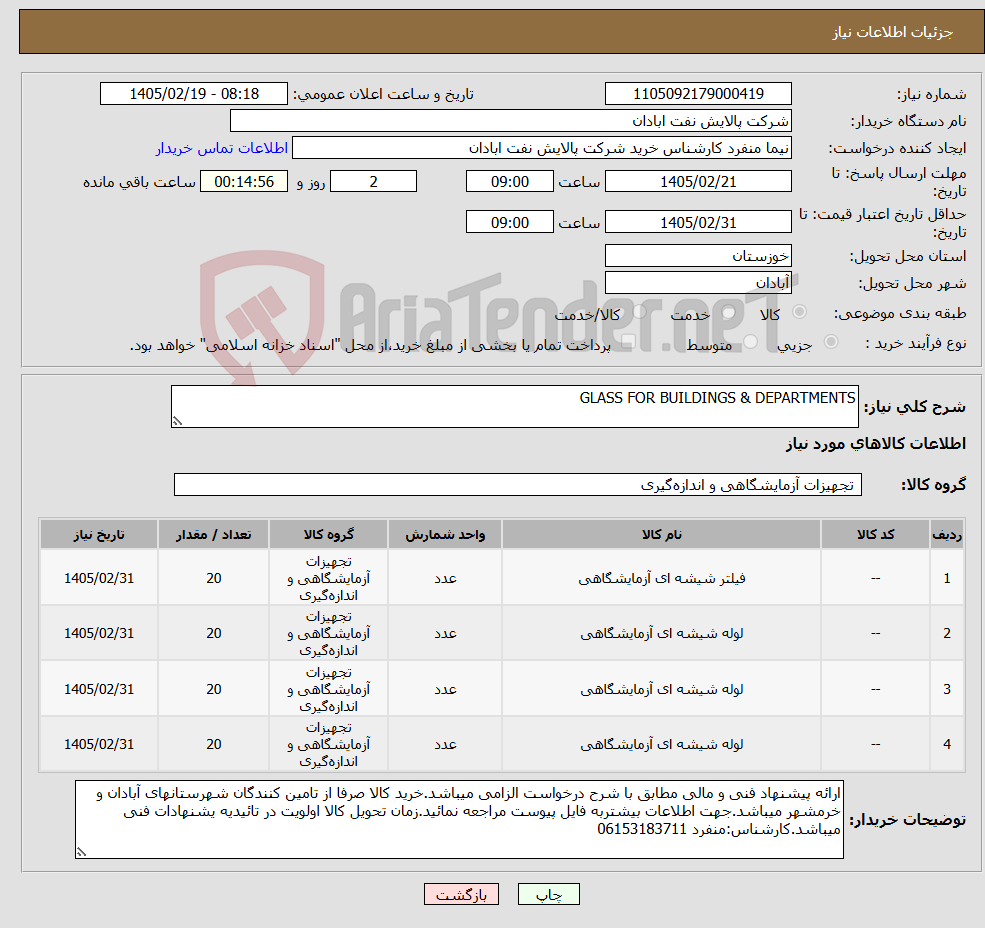Click the remaining days field showing 2
Viewport: 985px width, 928px height.
tap(373, 182)
